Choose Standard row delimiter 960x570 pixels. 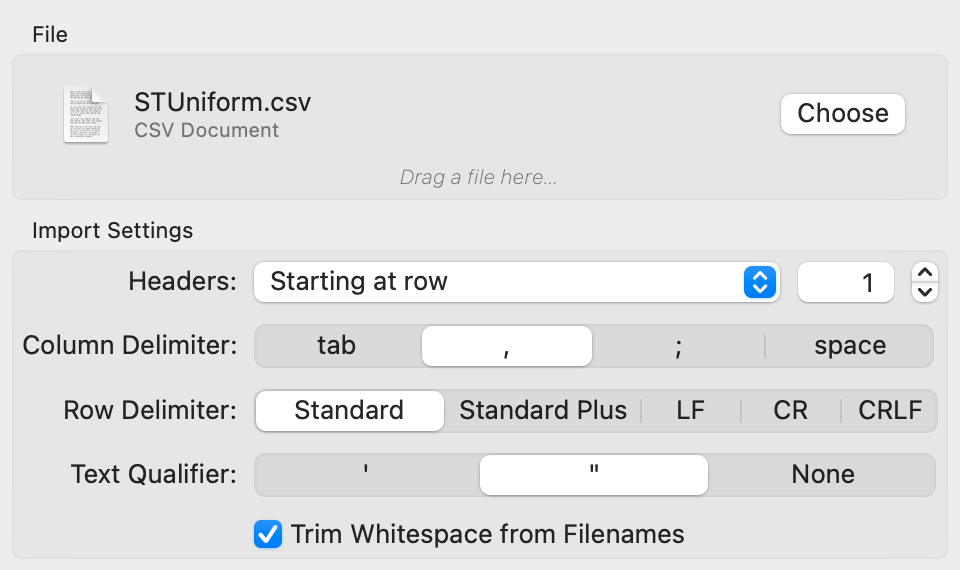(x=349, y=410)
